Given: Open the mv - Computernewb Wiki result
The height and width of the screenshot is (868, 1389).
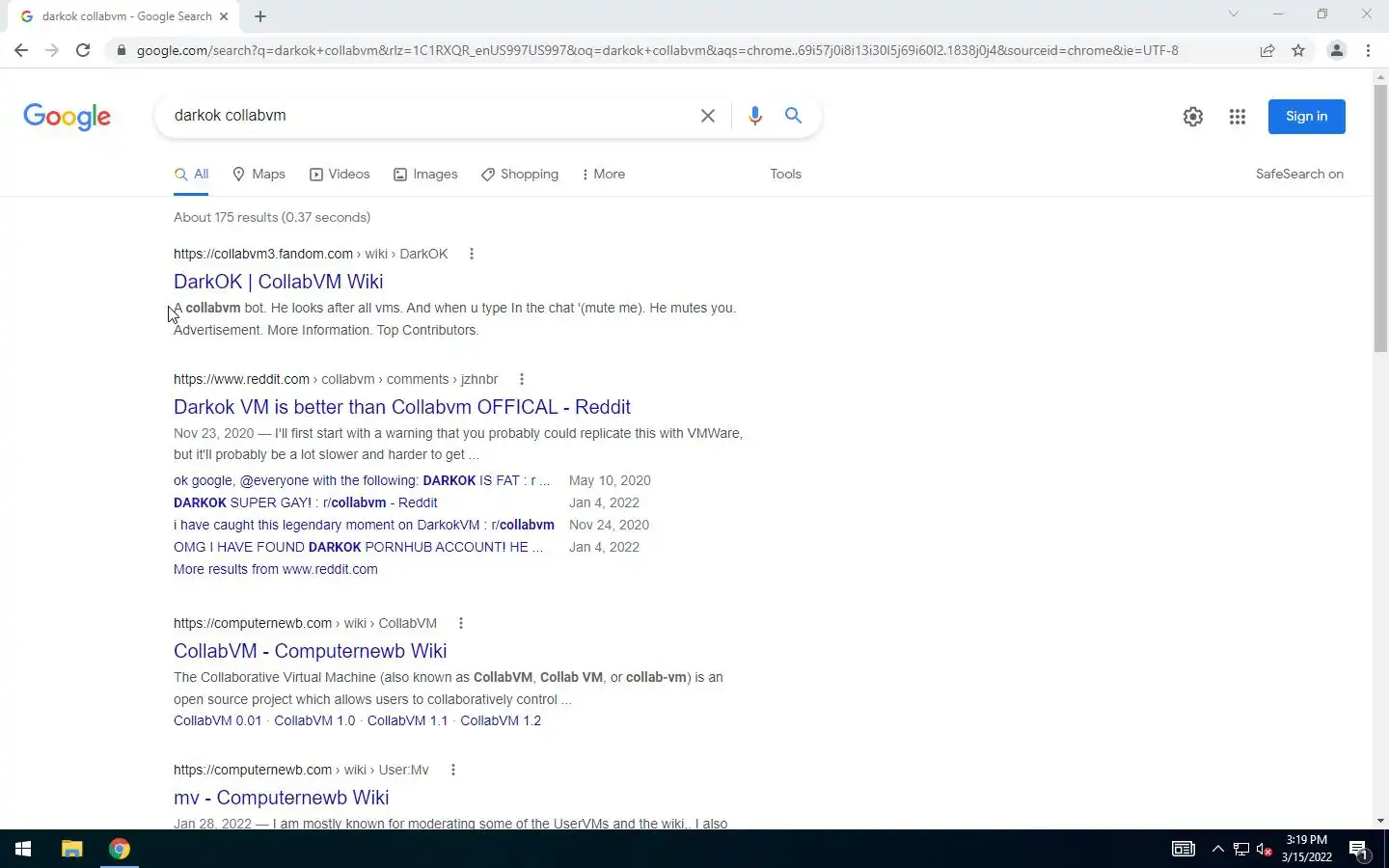Looking at the screenshot, I should pos(281,798).
